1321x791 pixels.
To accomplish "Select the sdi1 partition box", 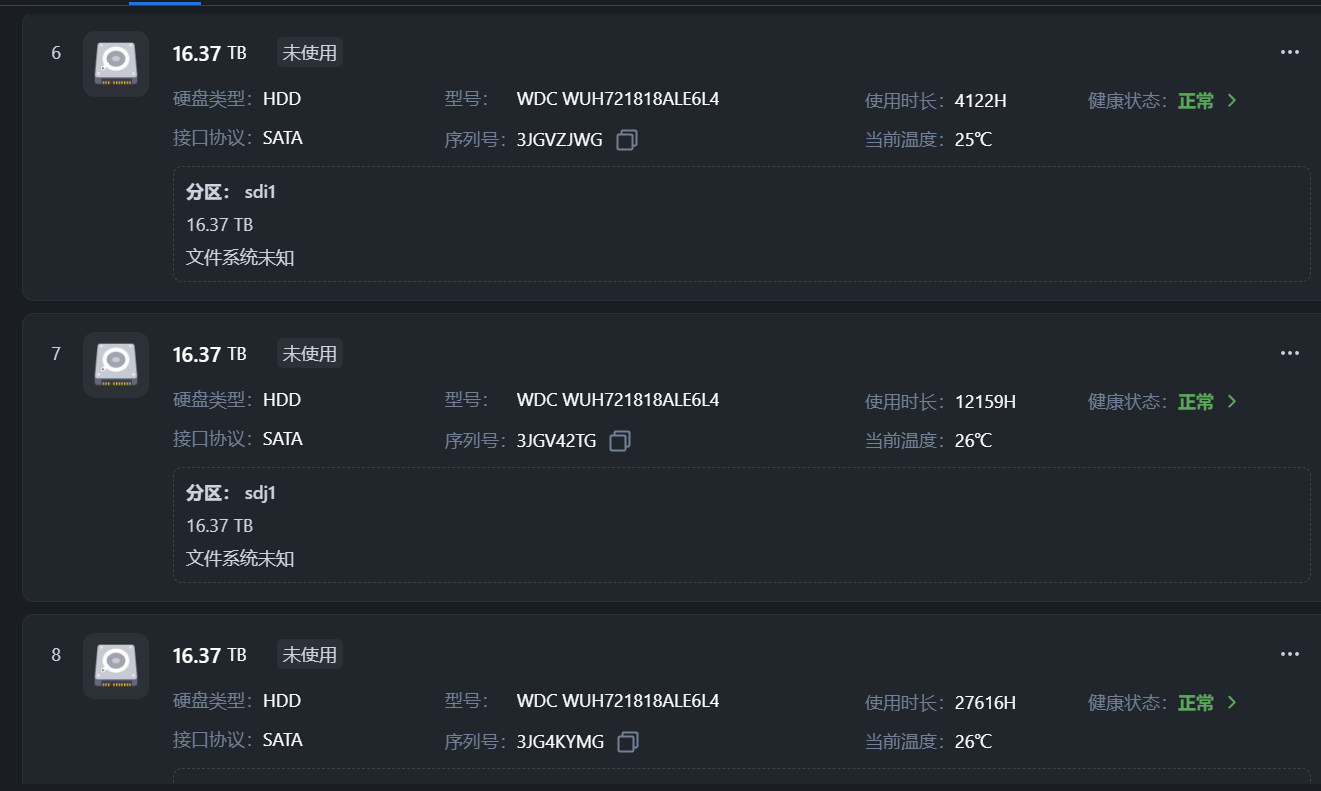I will [741, 224].
